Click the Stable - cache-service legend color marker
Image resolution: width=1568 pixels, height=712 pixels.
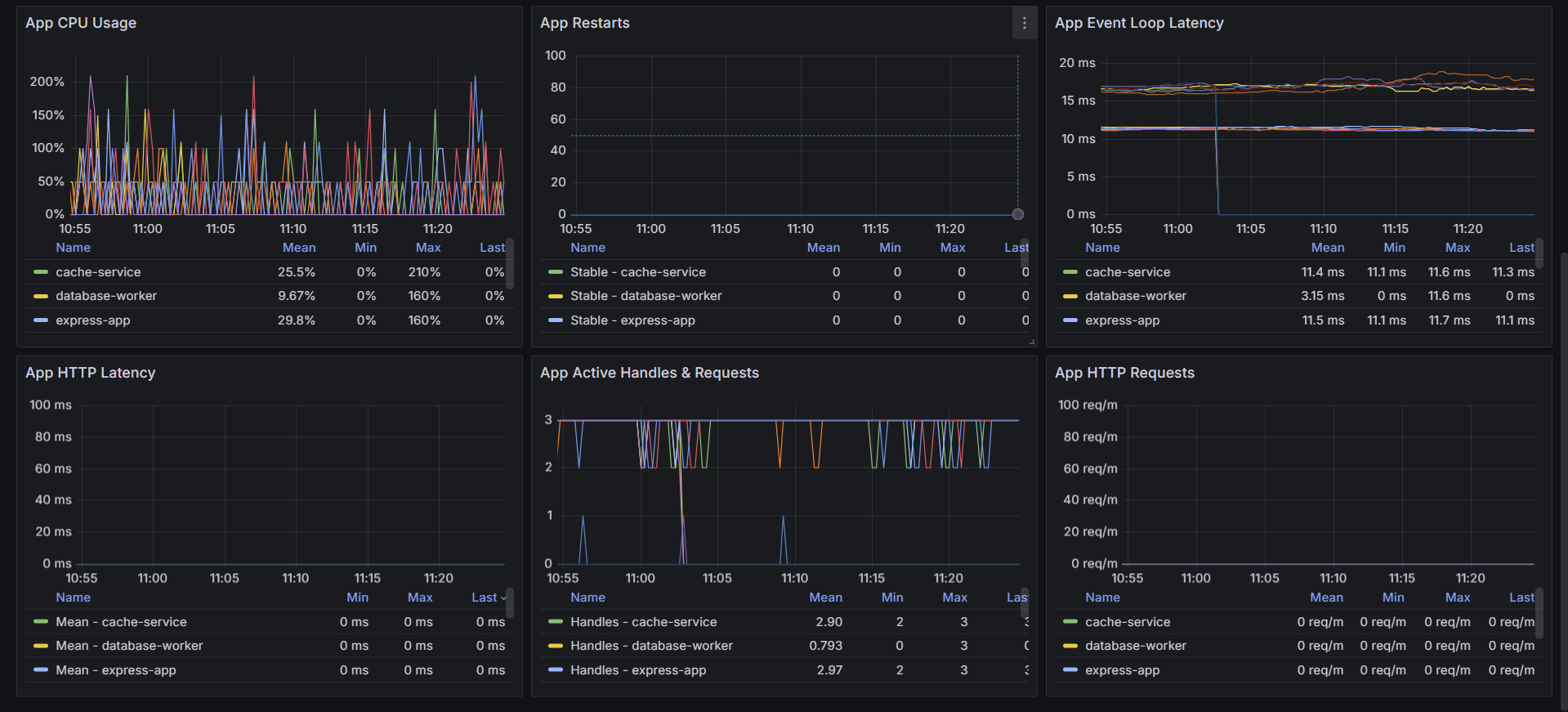click(x=556, y=272)
